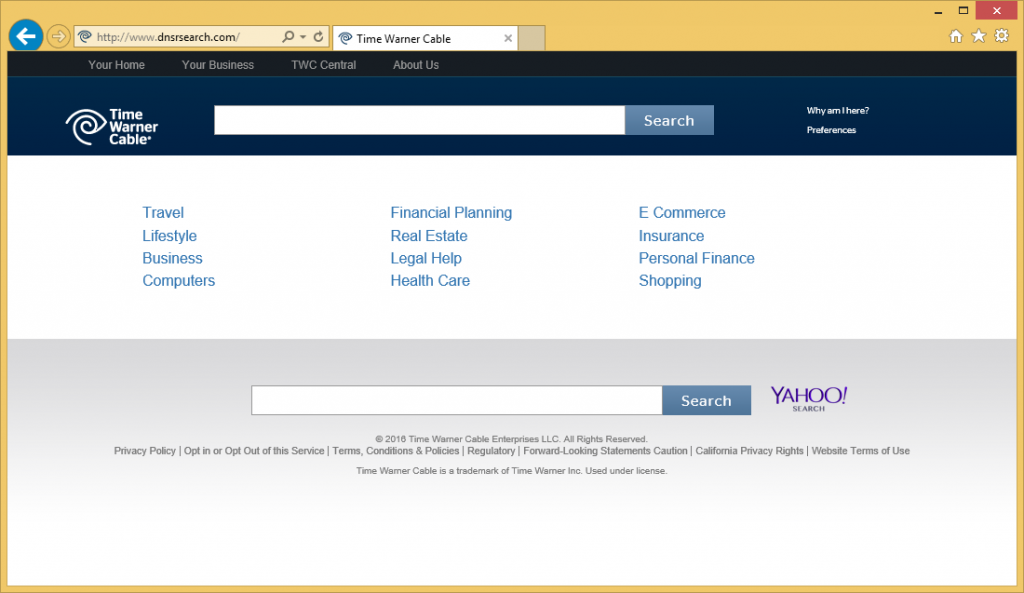Click the Yahoo! Search logo
Viewport: 1024px width, 593px height.
coord(808,398)
